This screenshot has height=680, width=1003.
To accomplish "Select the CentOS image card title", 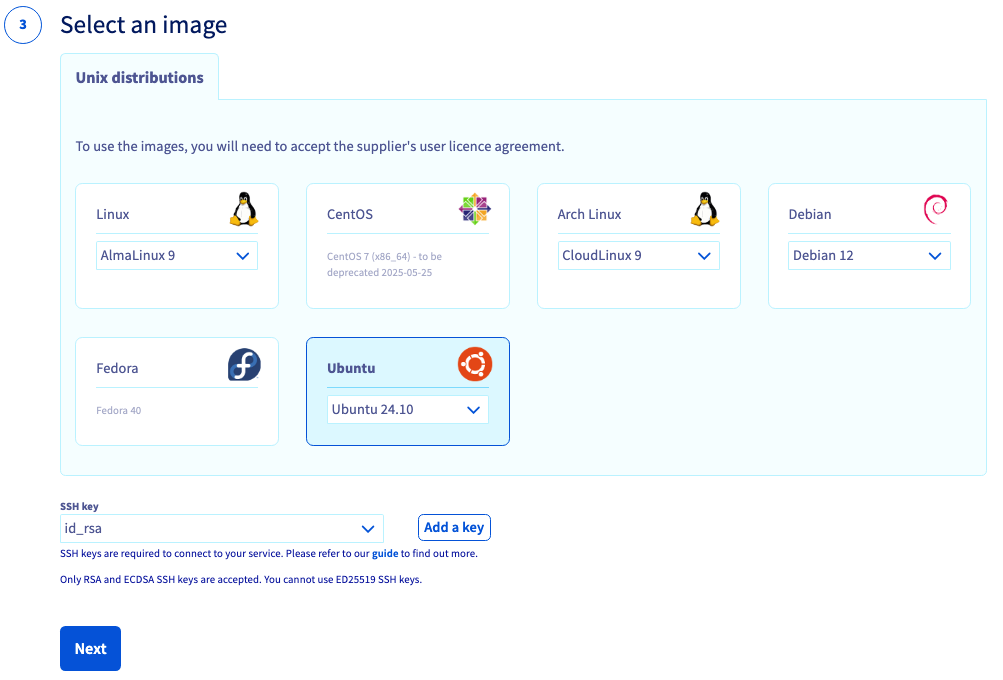I will [350, 214].
